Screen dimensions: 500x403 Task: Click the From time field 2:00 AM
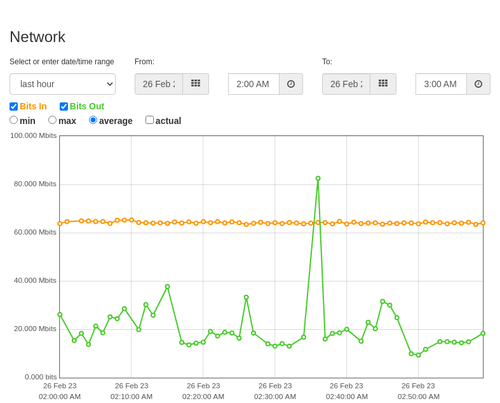254,84
